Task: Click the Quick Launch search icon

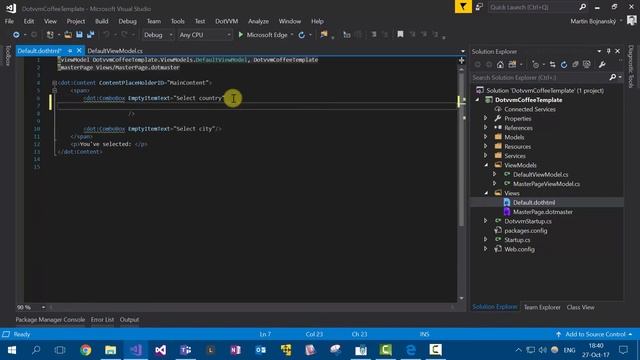Action: coord(582,7)
